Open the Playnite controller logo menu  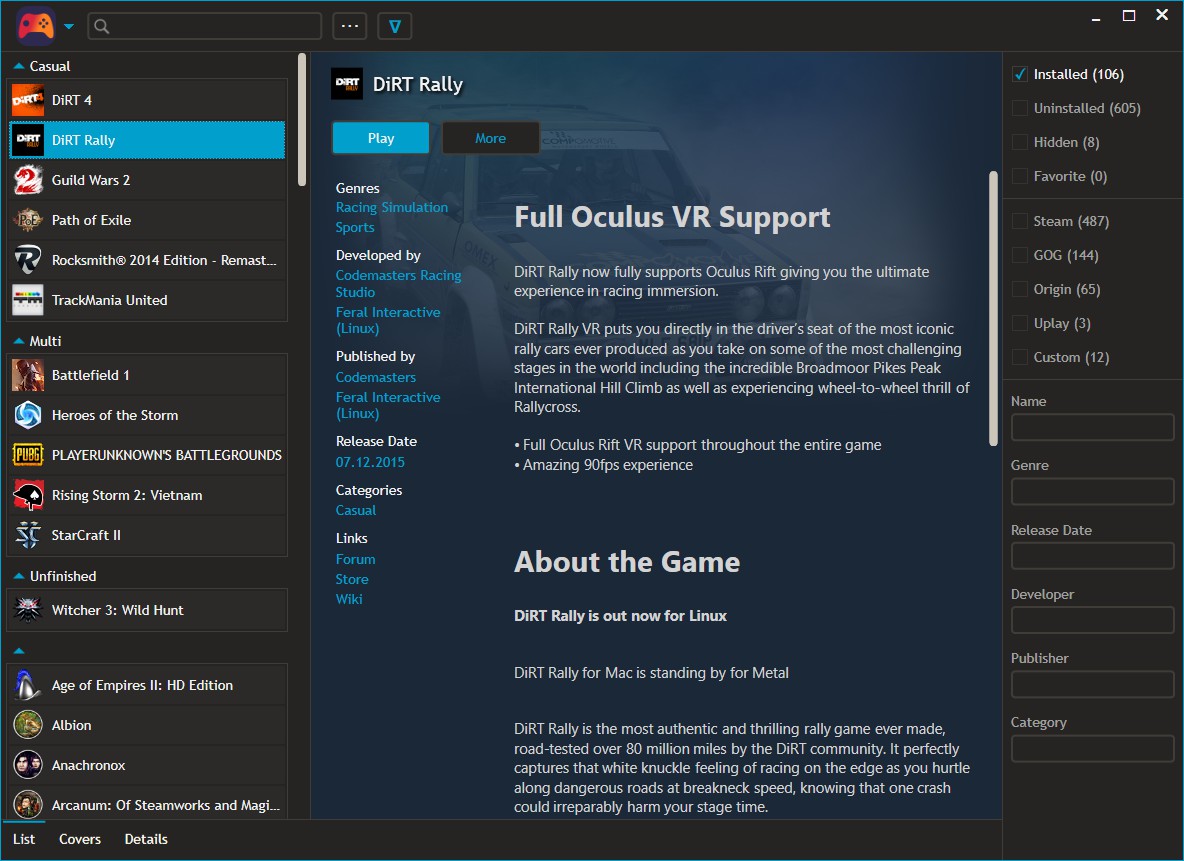pos(35,26)
